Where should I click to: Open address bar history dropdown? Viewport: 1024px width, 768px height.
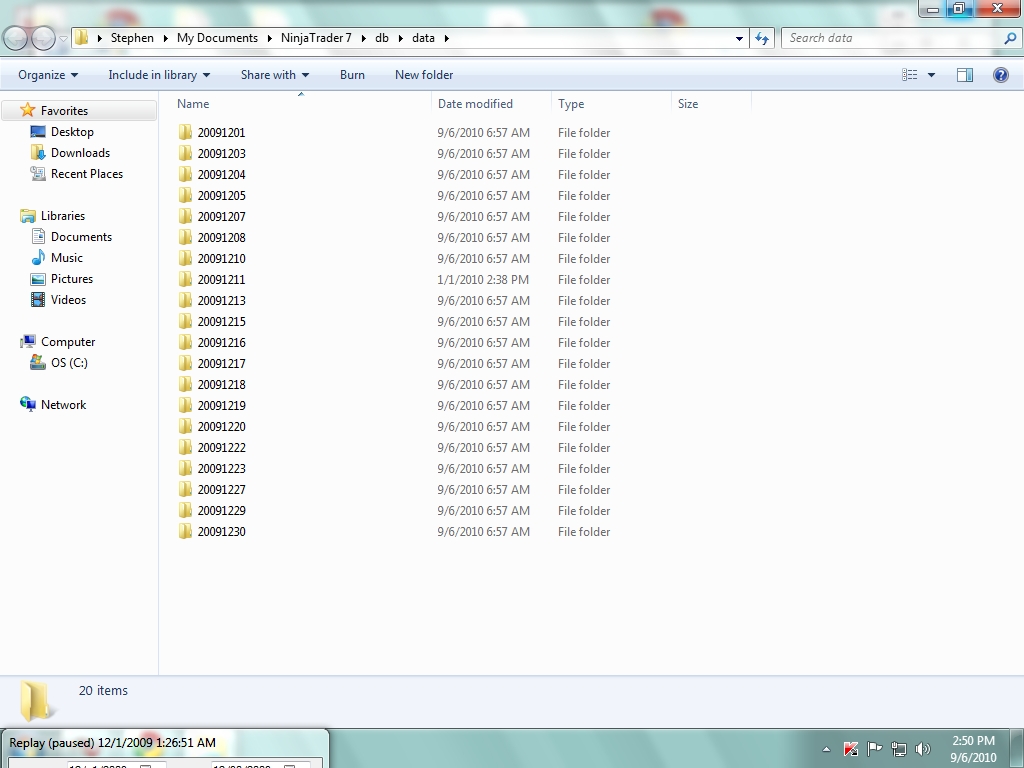coord(739,39)
